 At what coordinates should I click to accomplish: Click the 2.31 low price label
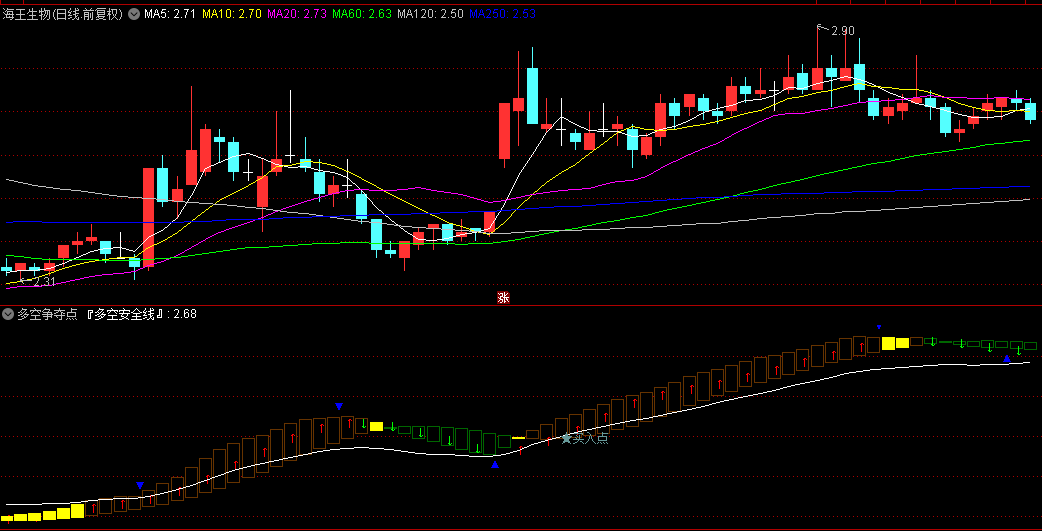coord(45,282)
